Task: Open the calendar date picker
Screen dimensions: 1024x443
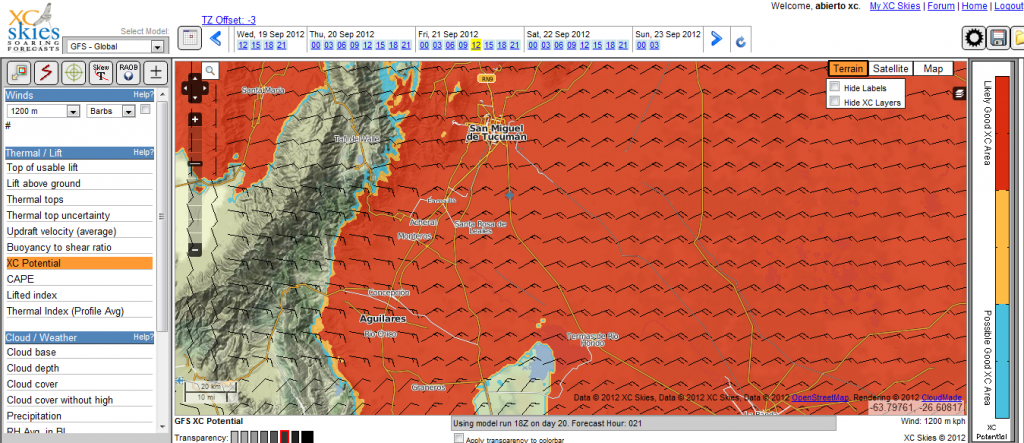Action: (189, 39)
